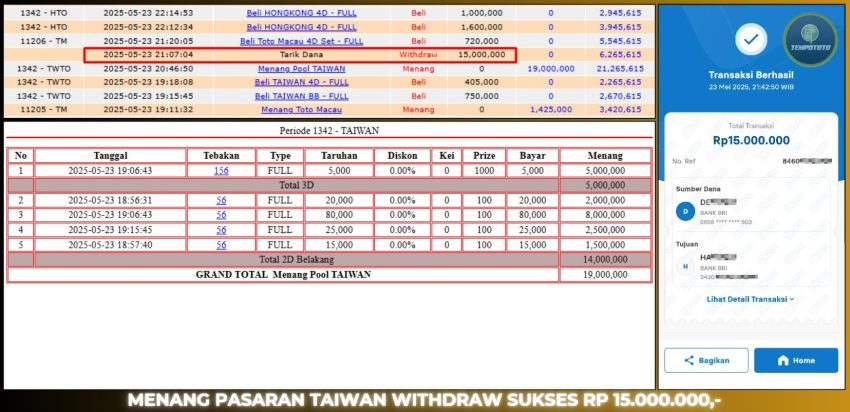Viewport: 850px width, 412px height.
Task: Open the Menang Toto Macau link
Action: [x=301, y=110]
